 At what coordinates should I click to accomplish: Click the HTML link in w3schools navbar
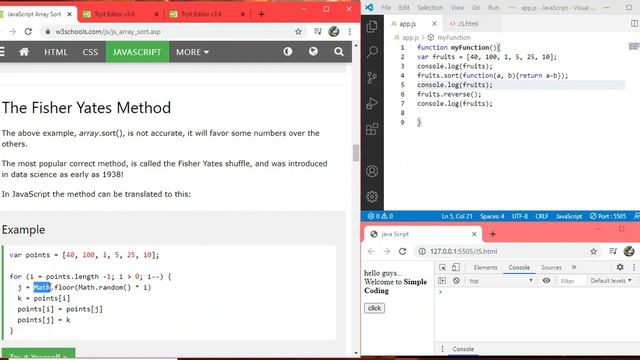pyautogui.click(x=56, y=52)
